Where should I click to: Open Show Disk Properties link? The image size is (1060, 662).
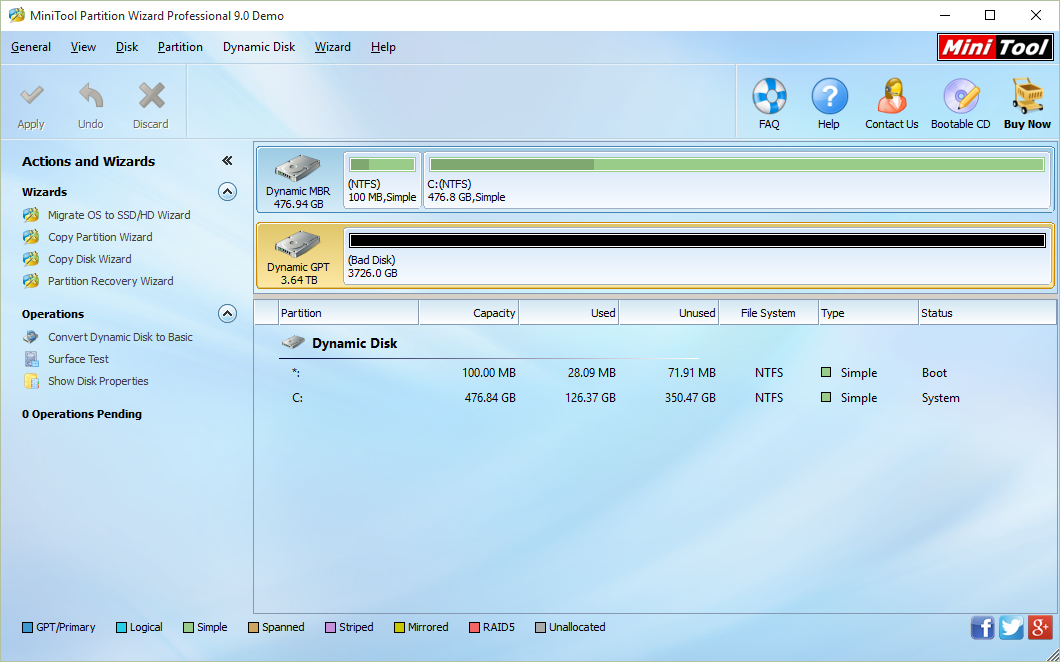(98, 381)
